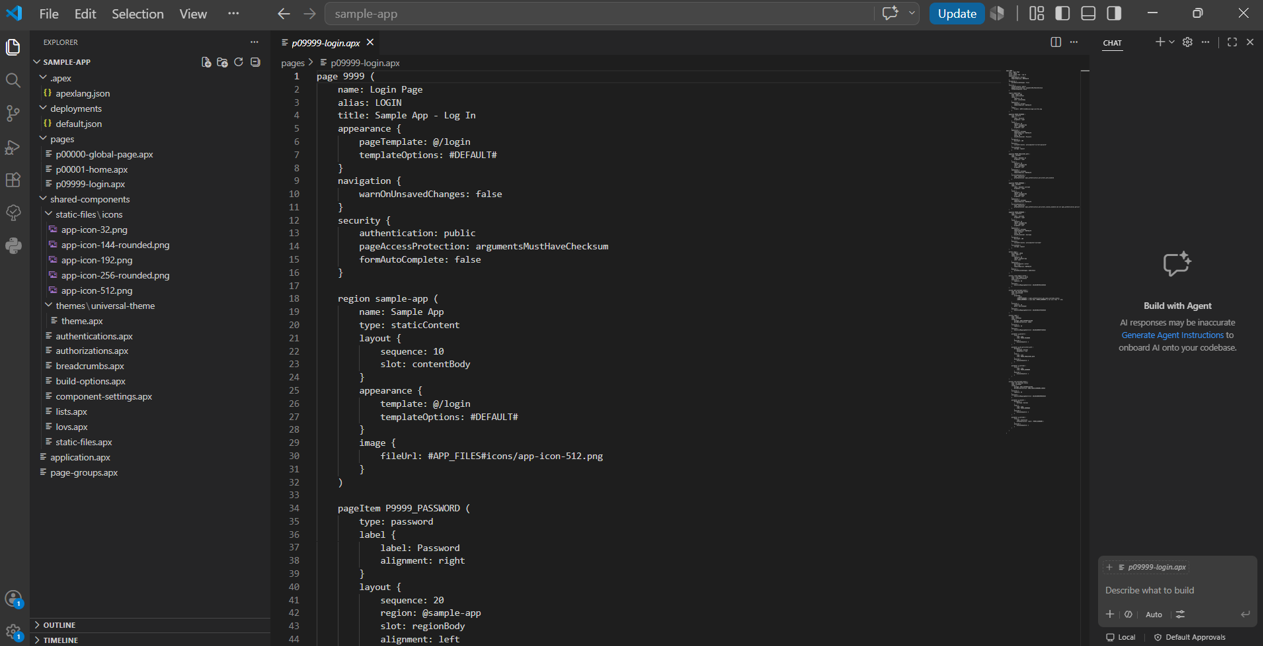Open p00001-home.apx in Explorer
1263x646 pixels.
(x=91, y=169)
